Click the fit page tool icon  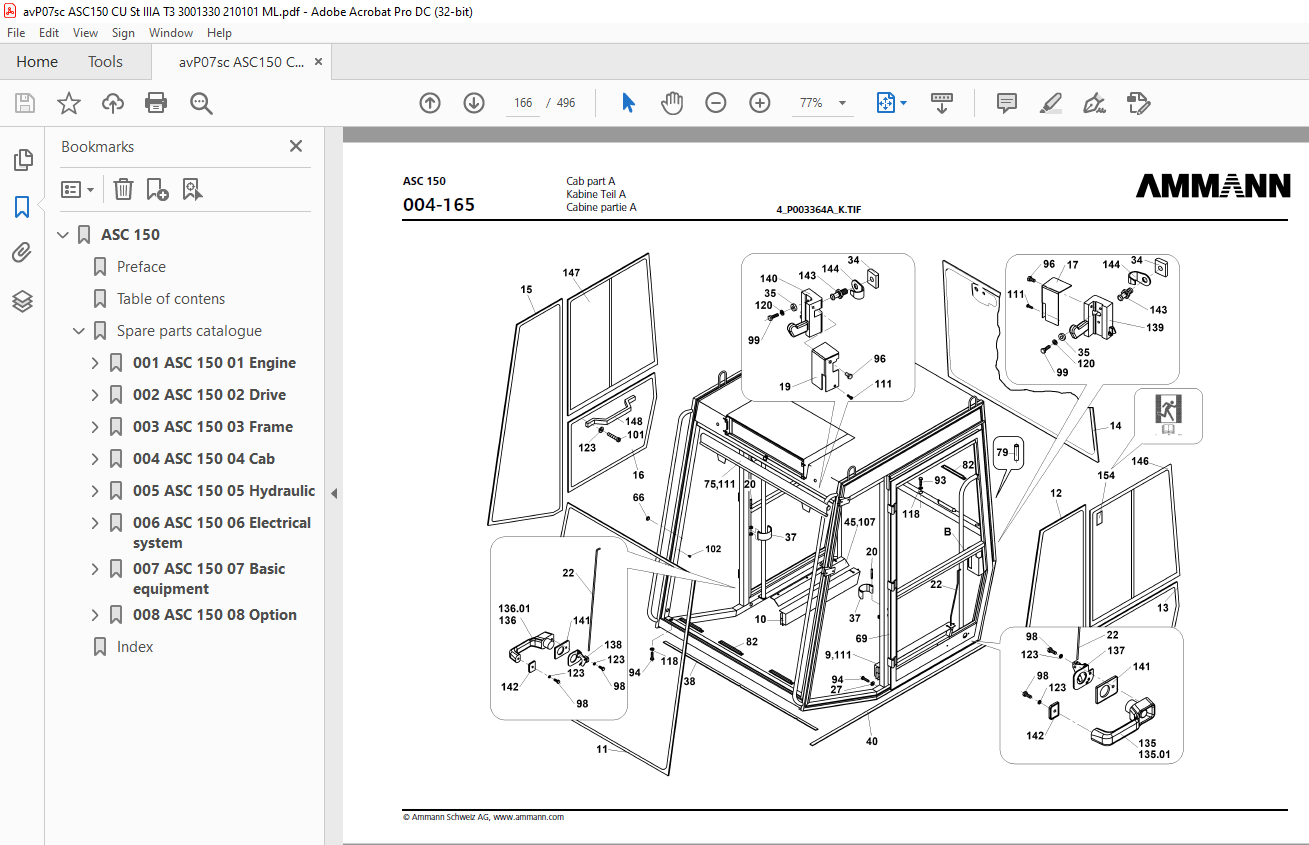pyautogui.click(x=885, y=103)
